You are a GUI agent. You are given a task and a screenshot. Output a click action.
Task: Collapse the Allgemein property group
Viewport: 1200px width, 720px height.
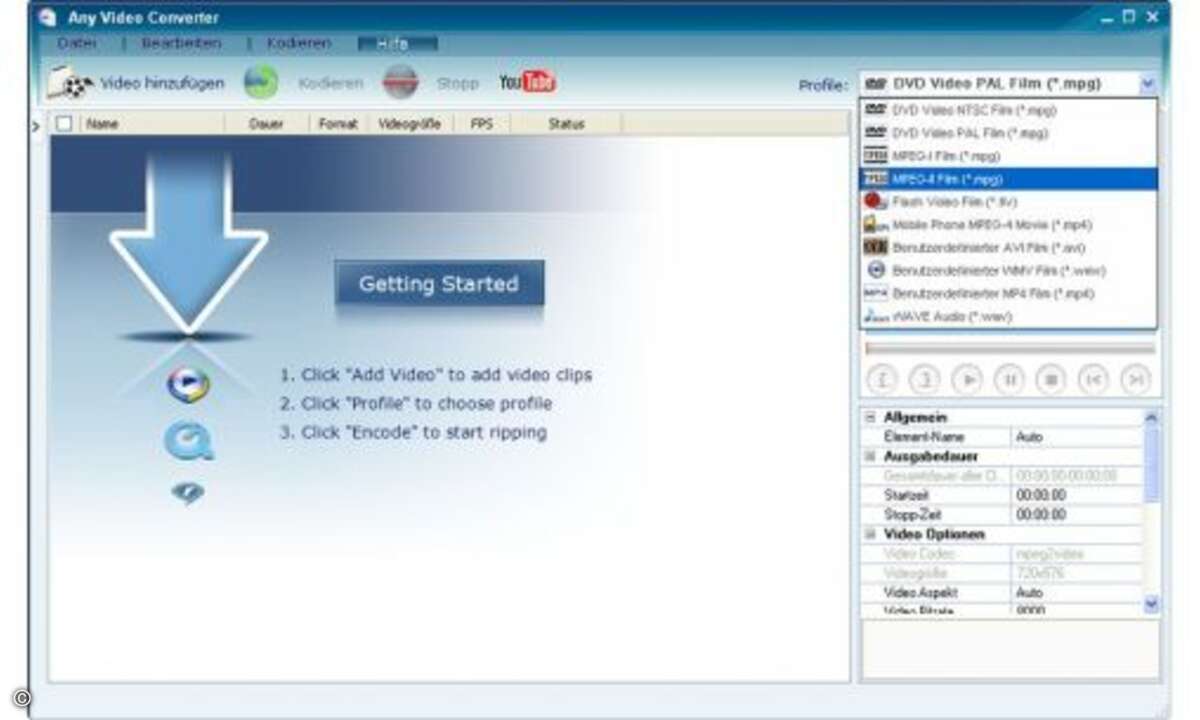(870, 417)
